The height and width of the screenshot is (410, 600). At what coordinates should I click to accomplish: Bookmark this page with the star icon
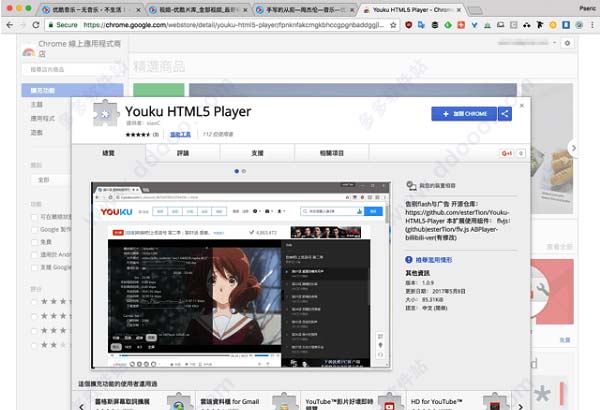[393, 25]
